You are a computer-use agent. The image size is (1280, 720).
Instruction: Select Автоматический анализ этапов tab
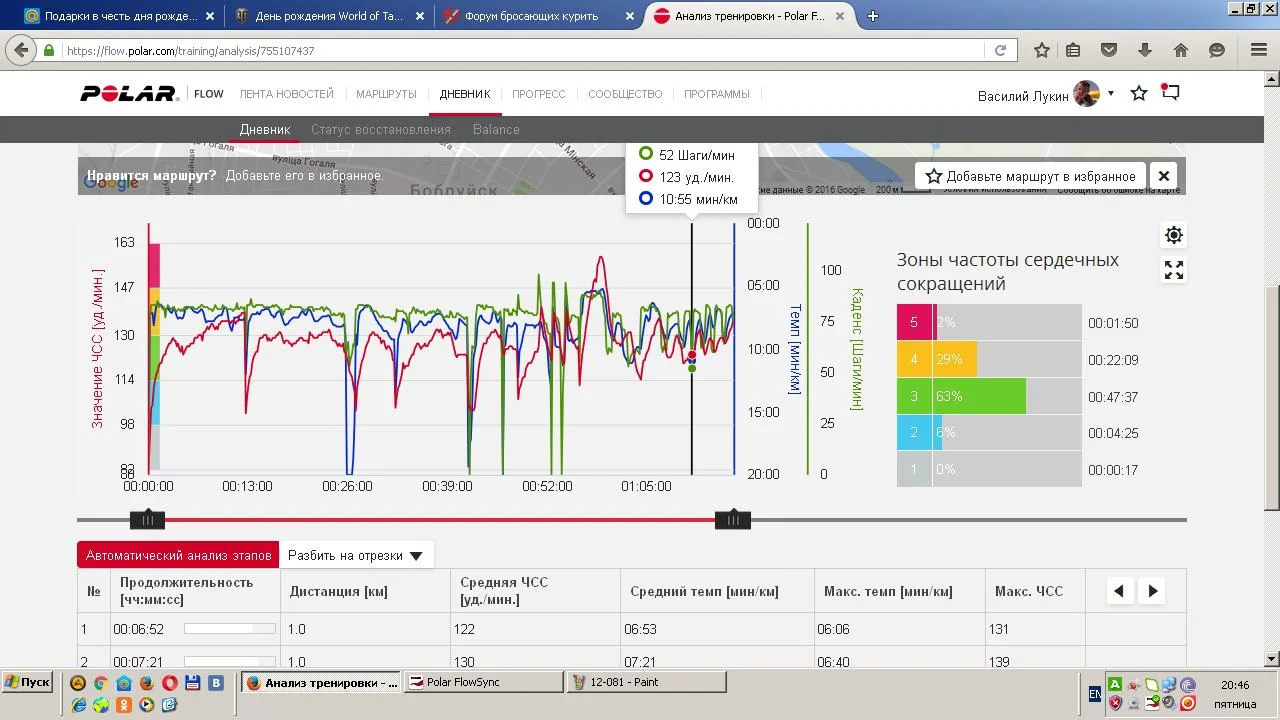click(x=178, y=555)
